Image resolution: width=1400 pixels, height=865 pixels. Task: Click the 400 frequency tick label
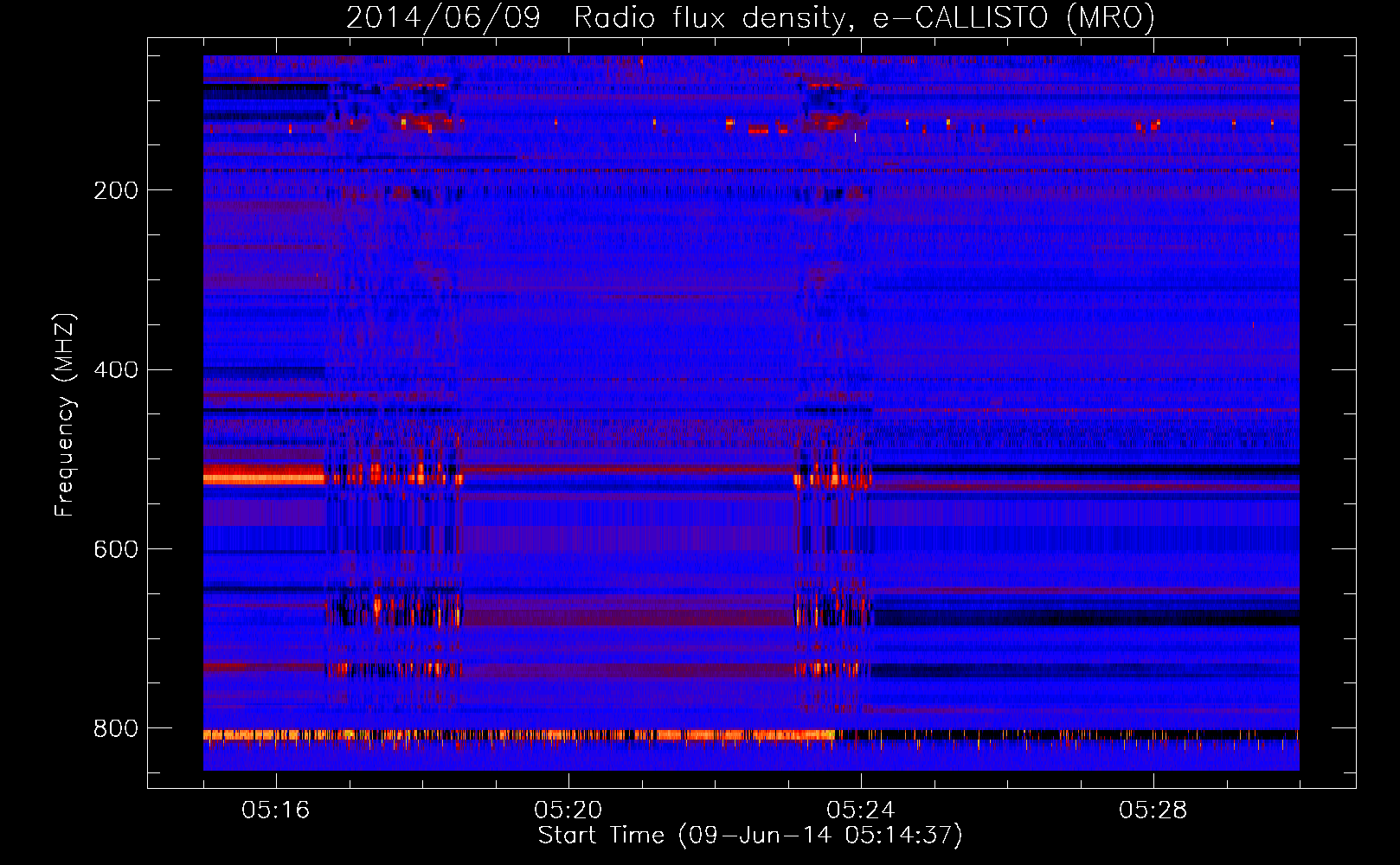(116, 370)
